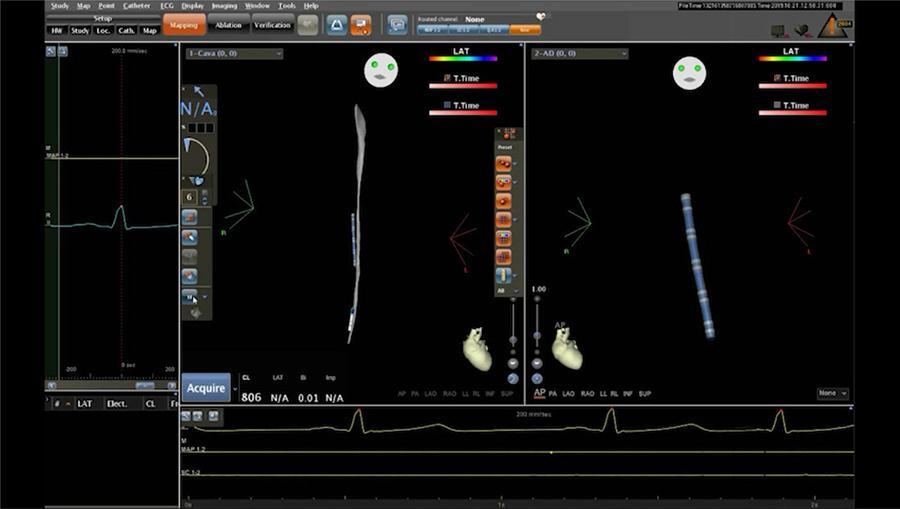Viewport: 900px width, 509px height.
Task: Open the Study menu
Action: (59, 6)
